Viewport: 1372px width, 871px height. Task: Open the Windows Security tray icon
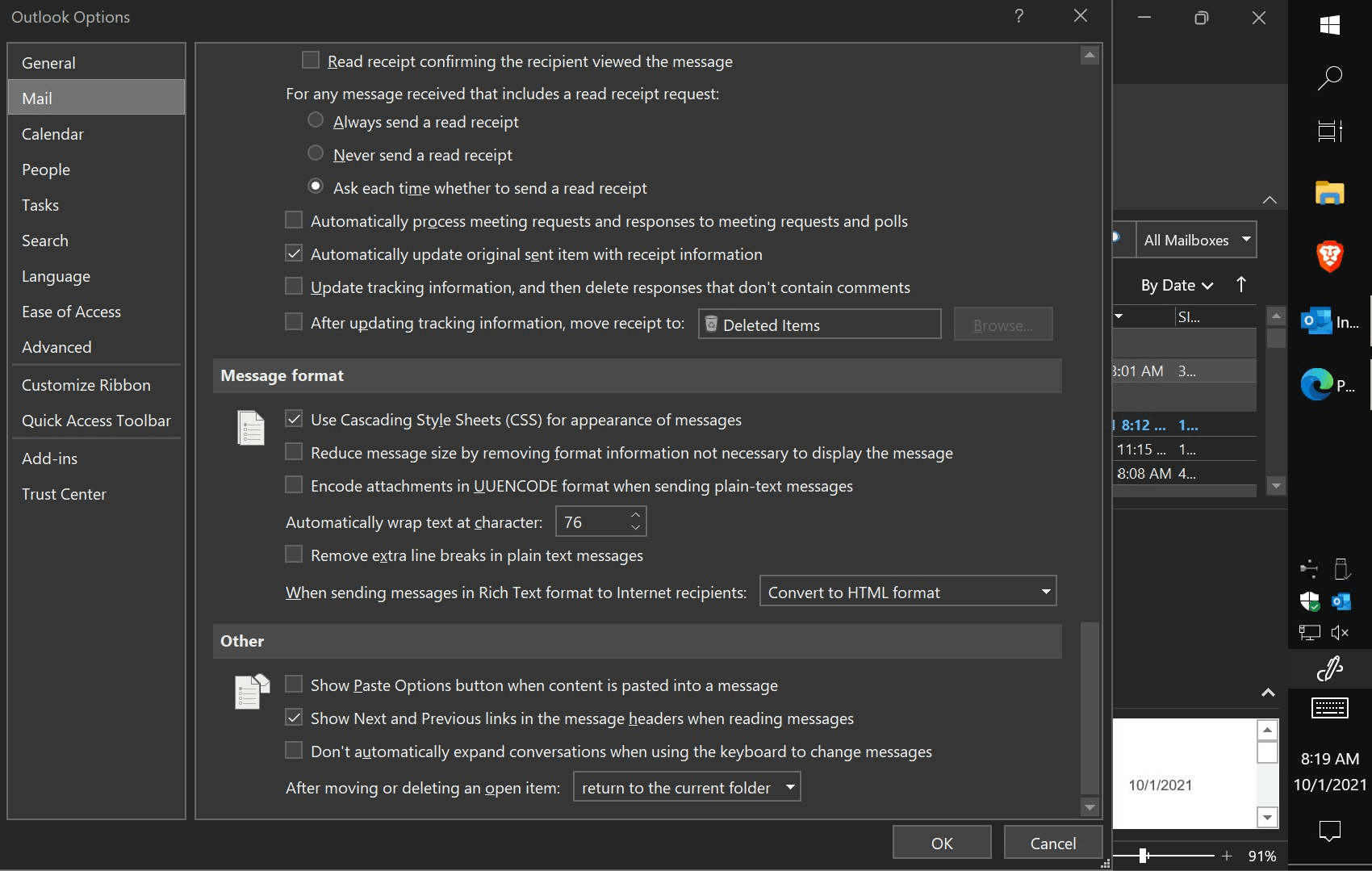[1309, 601]
